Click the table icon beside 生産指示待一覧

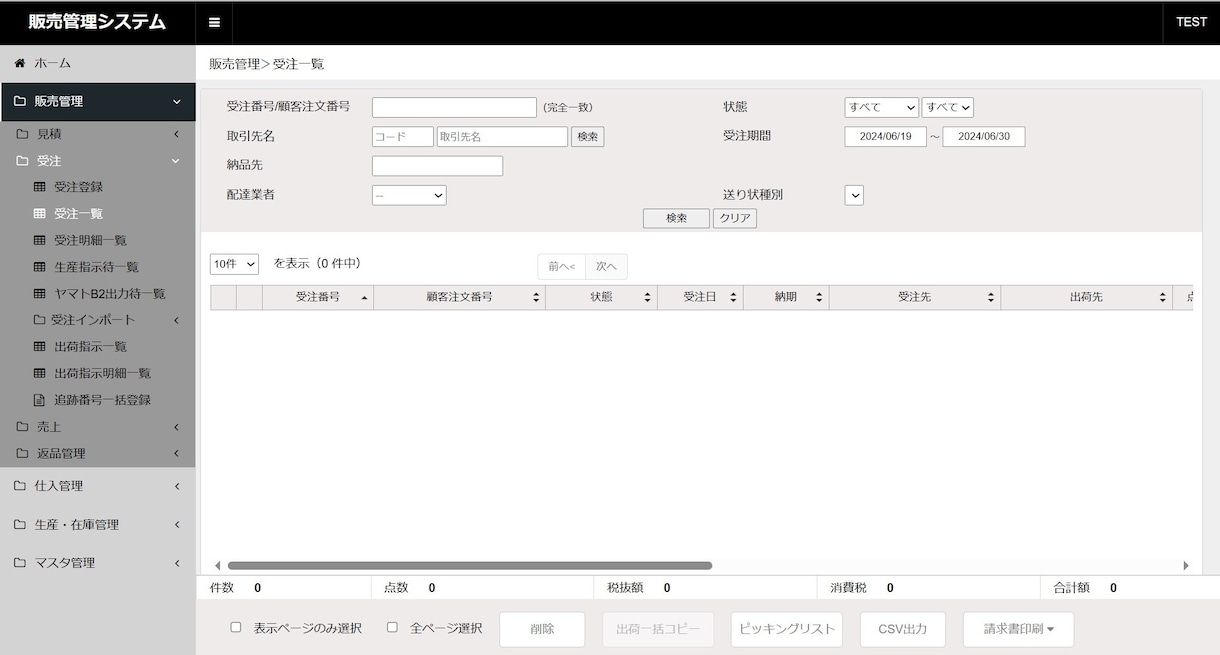pyautogui.click(x=40, y=267)
